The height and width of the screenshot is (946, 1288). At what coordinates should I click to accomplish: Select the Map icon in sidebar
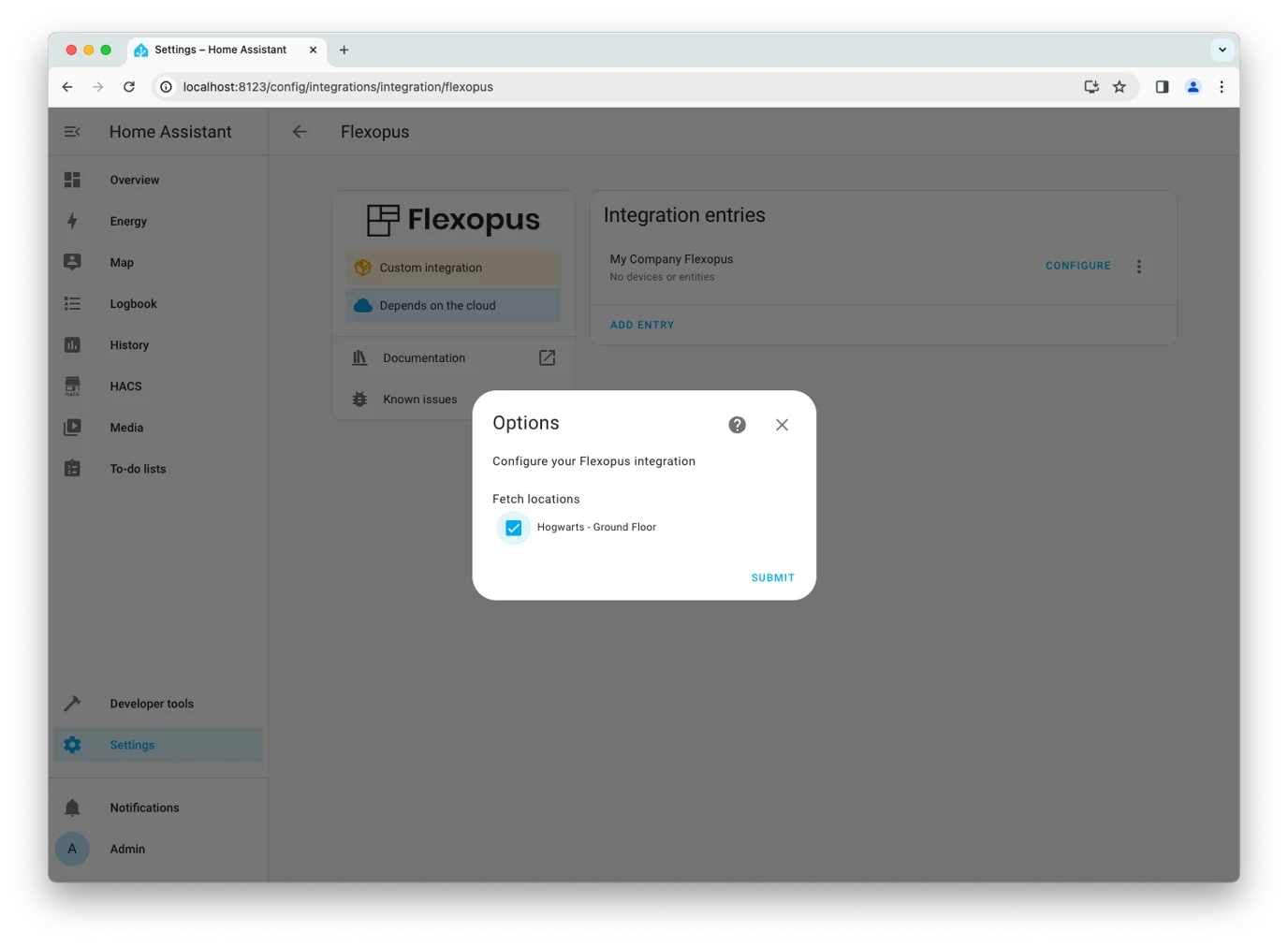72,262
